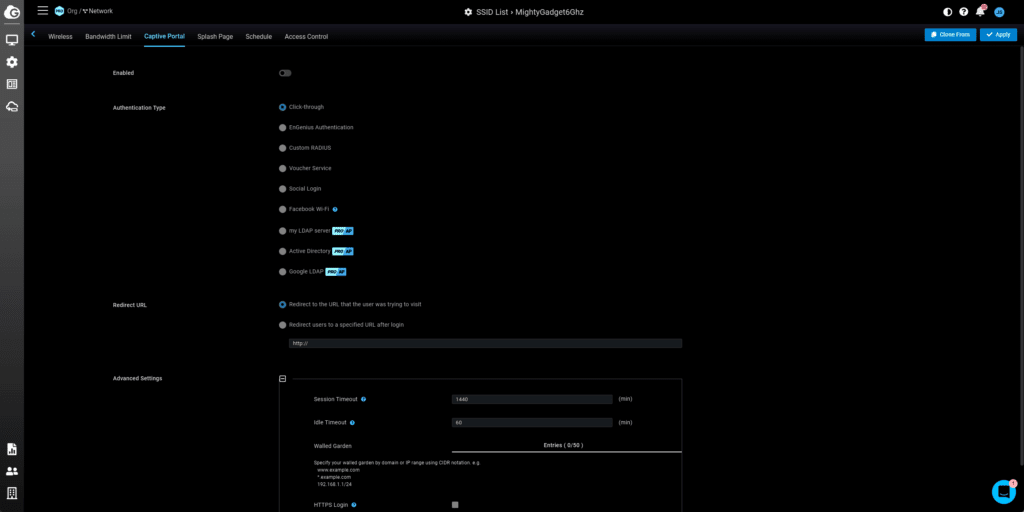This screenshot has height=512, width=1024.
Task: Toggle dark/light theme contrast icon
Action: [x=947, y=12]
